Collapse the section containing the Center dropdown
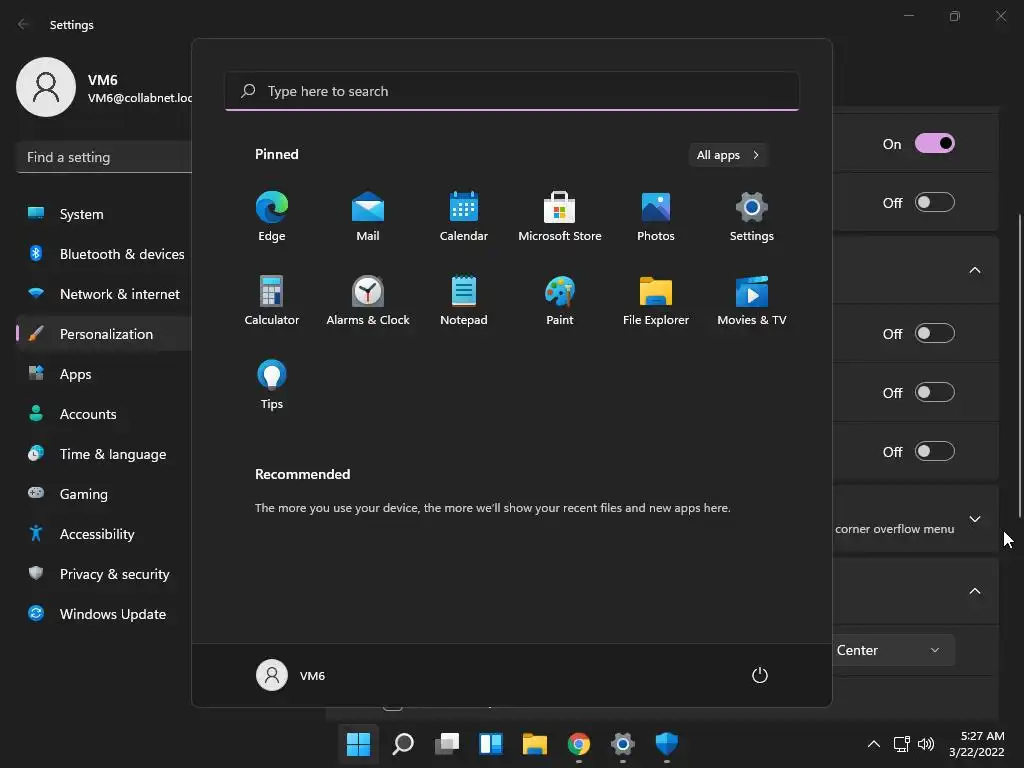The width and height of the screenshot is (1024, 768). tap(975, 591)
